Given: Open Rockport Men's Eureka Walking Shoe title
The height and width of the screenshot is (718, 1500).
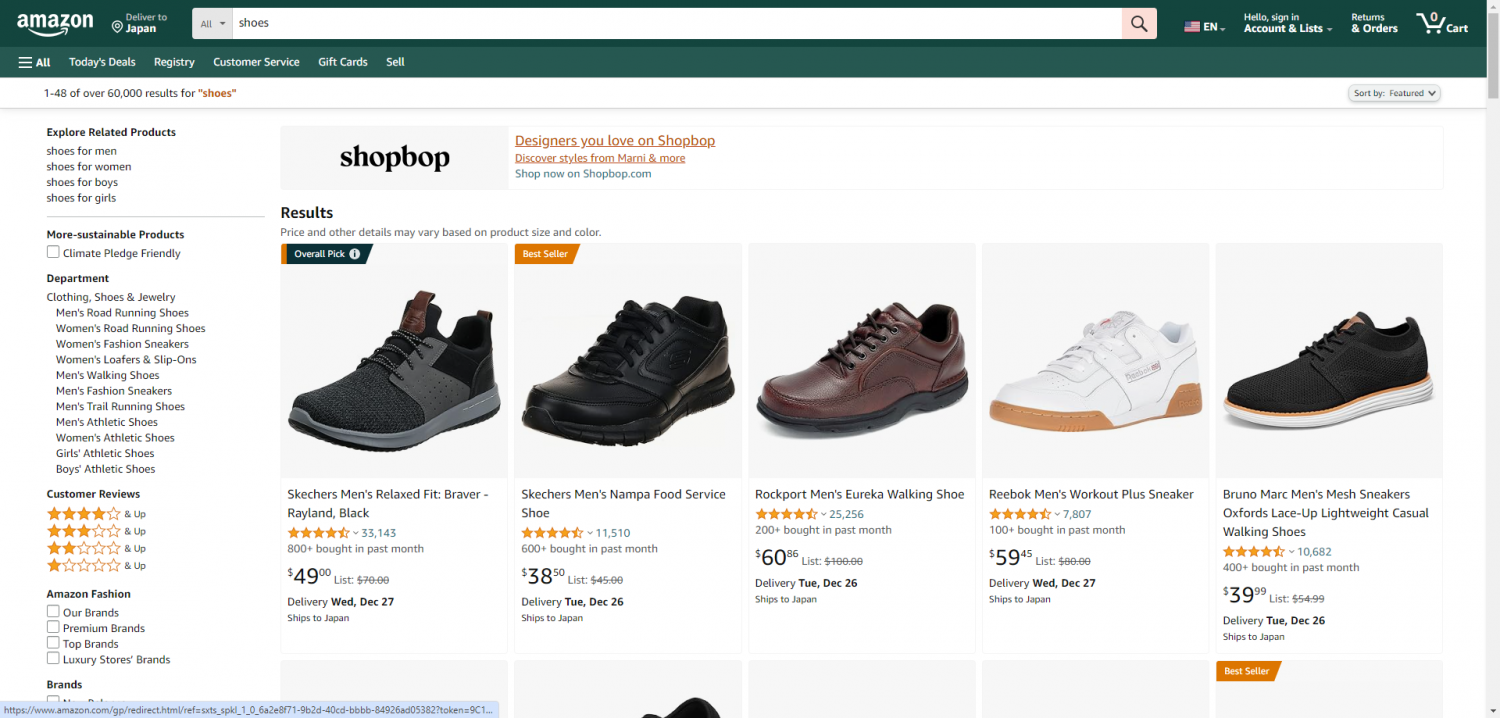Looking at the screenshot, I should 860,494.
